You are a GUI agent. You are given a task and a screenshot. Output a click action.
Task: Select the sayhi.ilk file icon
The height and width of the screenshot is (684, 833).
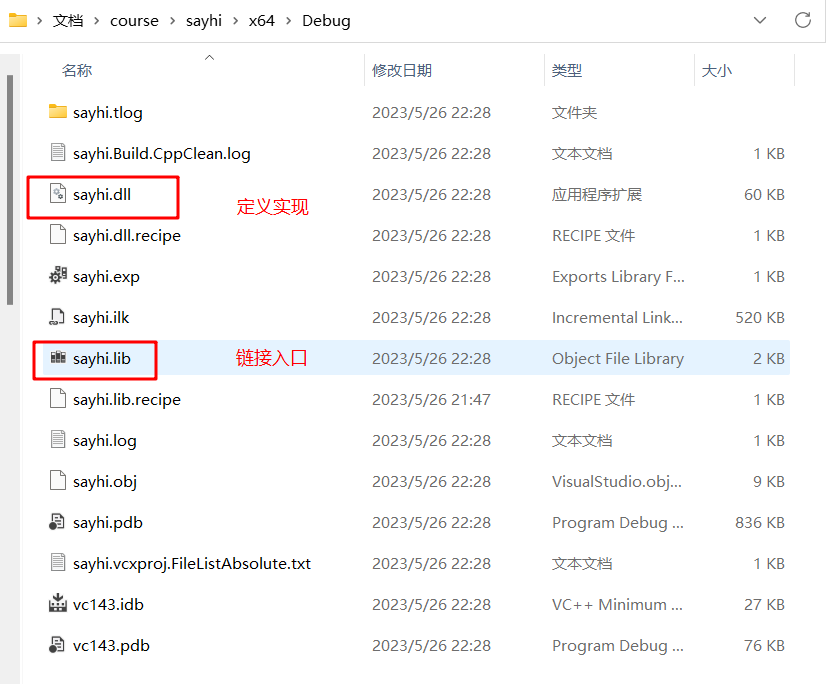57,317
